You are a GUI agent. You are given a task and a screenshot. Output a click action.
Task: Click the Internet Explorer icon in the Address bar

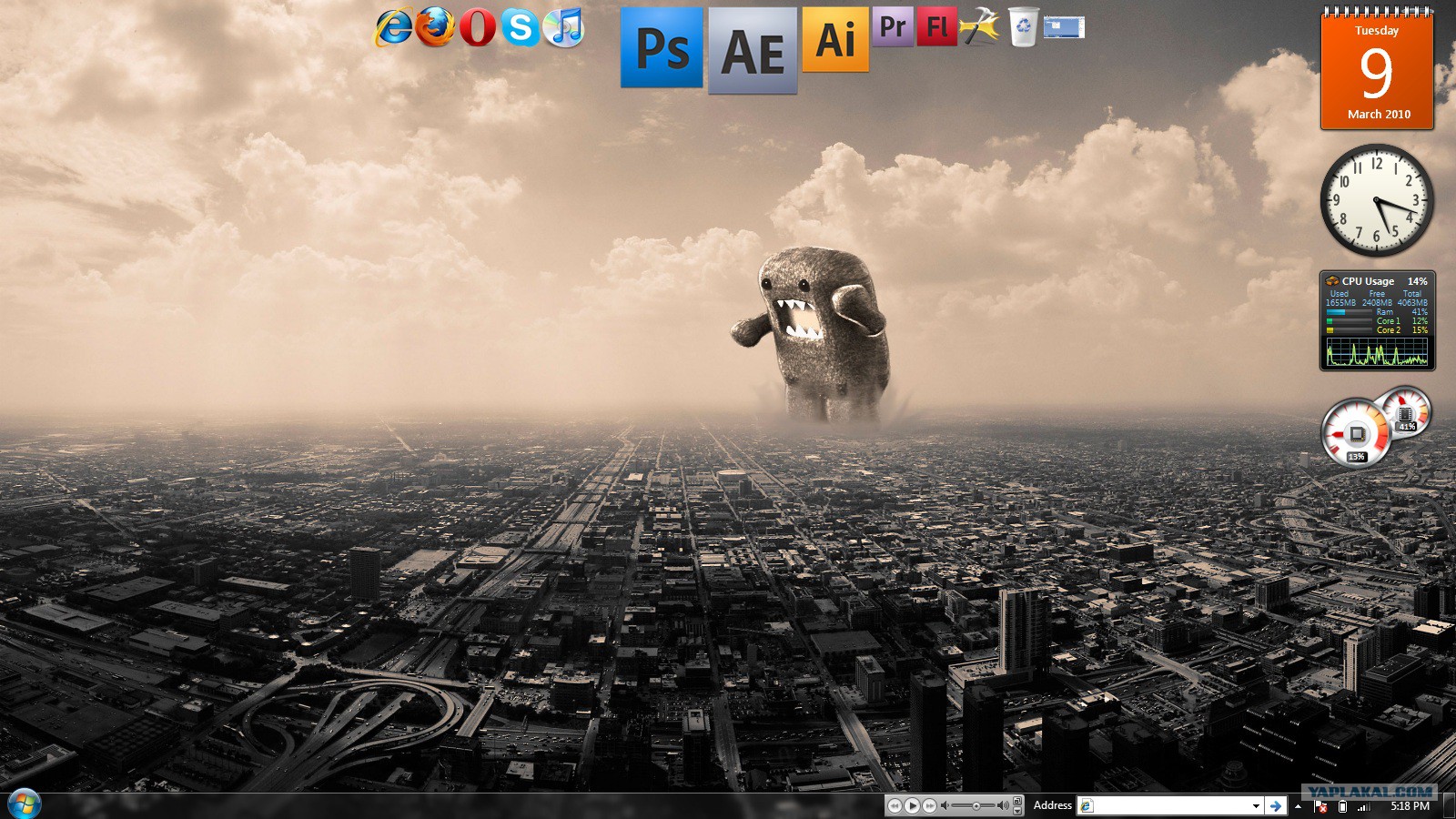(x=1086, y=805)
